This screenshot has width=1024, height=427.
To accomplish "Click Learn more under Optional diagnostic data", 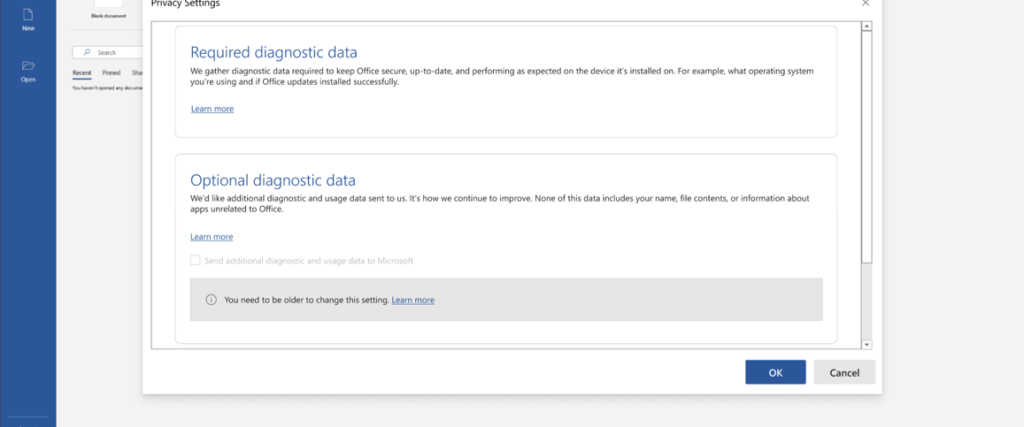I will pyautogui.click(x=212, y=237).
